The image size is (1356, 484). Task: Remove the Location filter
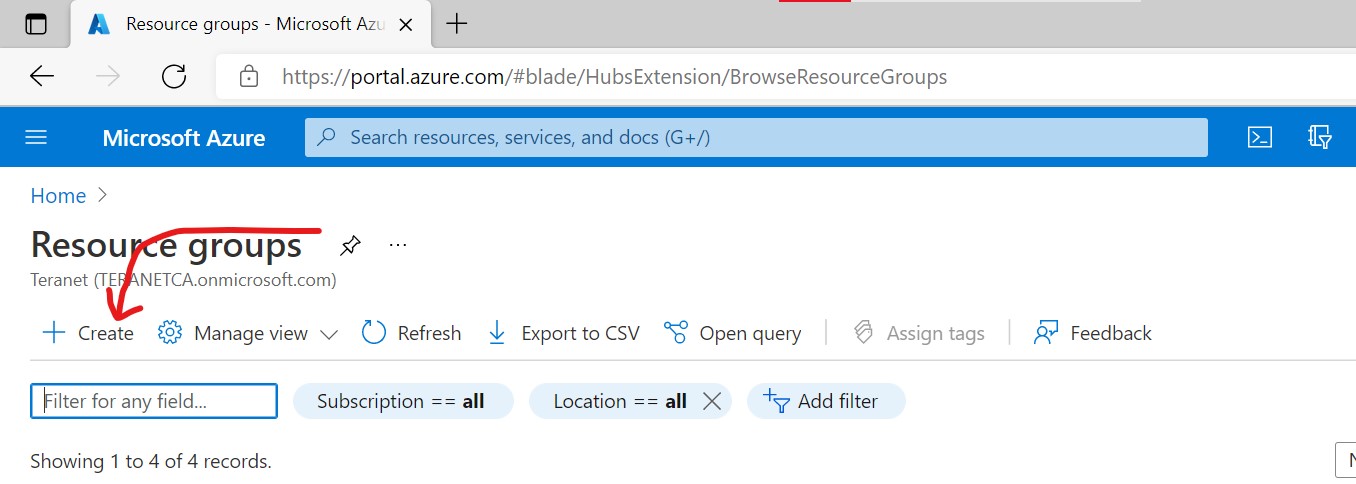712,401
